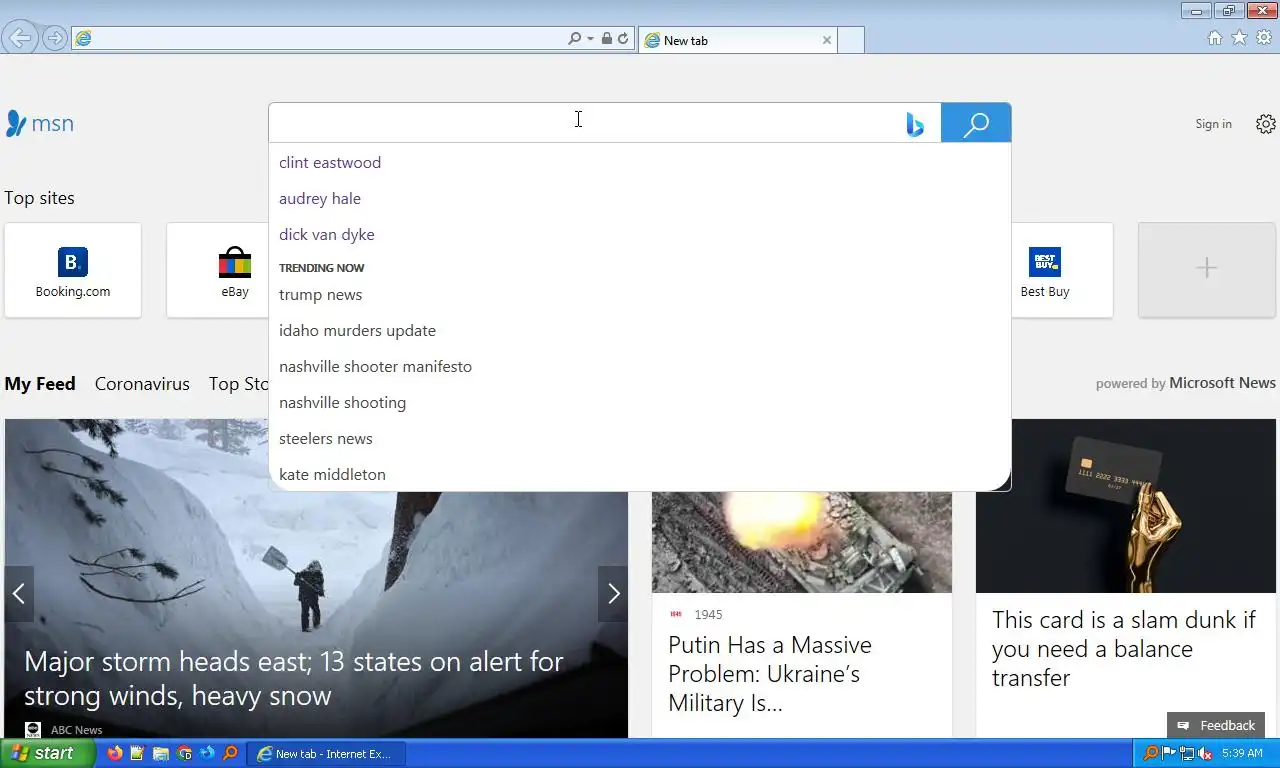Select suggestion dick van dyke

click(x=327, y=234)
